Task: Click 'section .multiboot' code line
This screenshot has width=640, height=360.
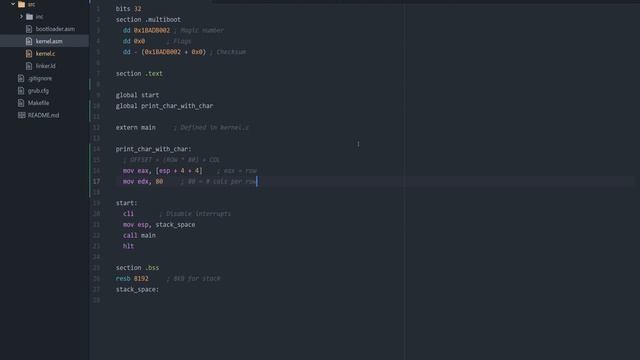Action: coord(148,19)
